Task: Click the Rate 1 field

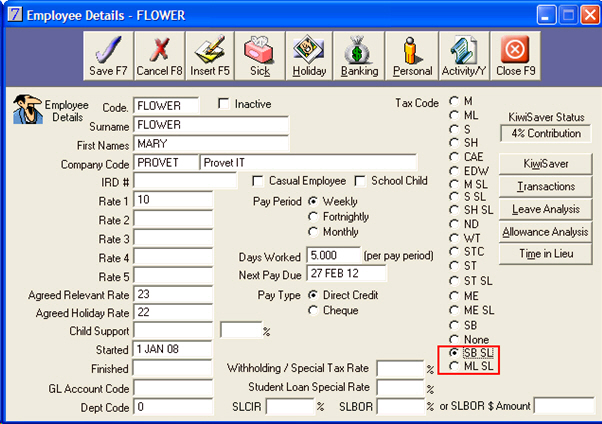Action: click(173, 200)
